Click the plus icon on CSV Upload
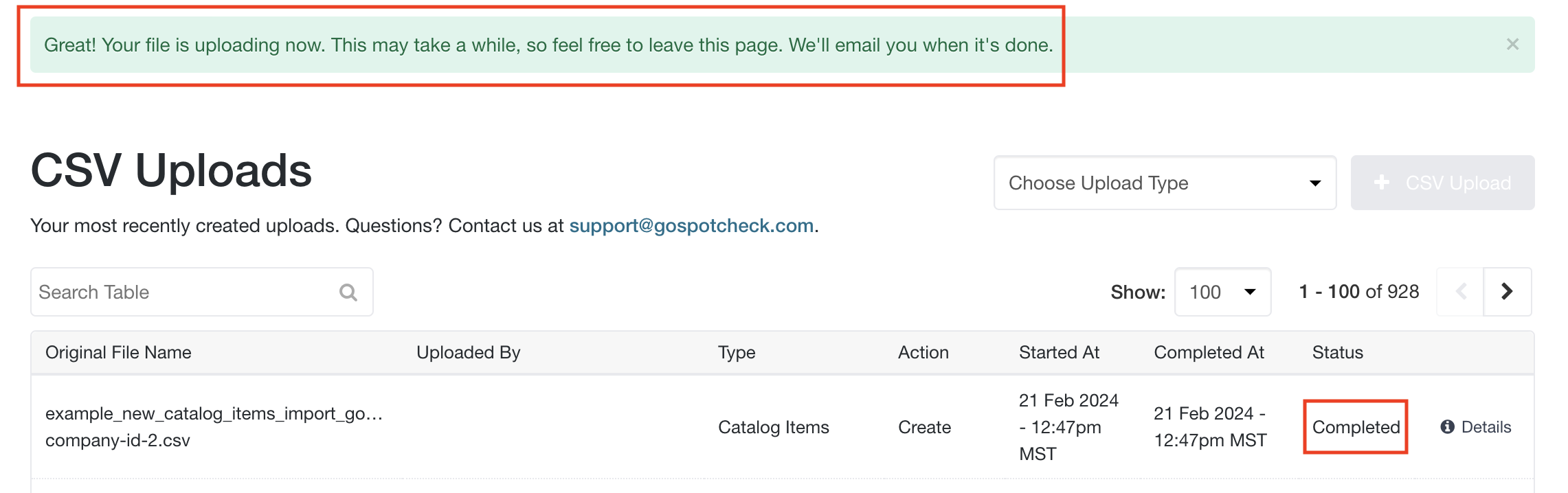 [x=1382, y=183]
